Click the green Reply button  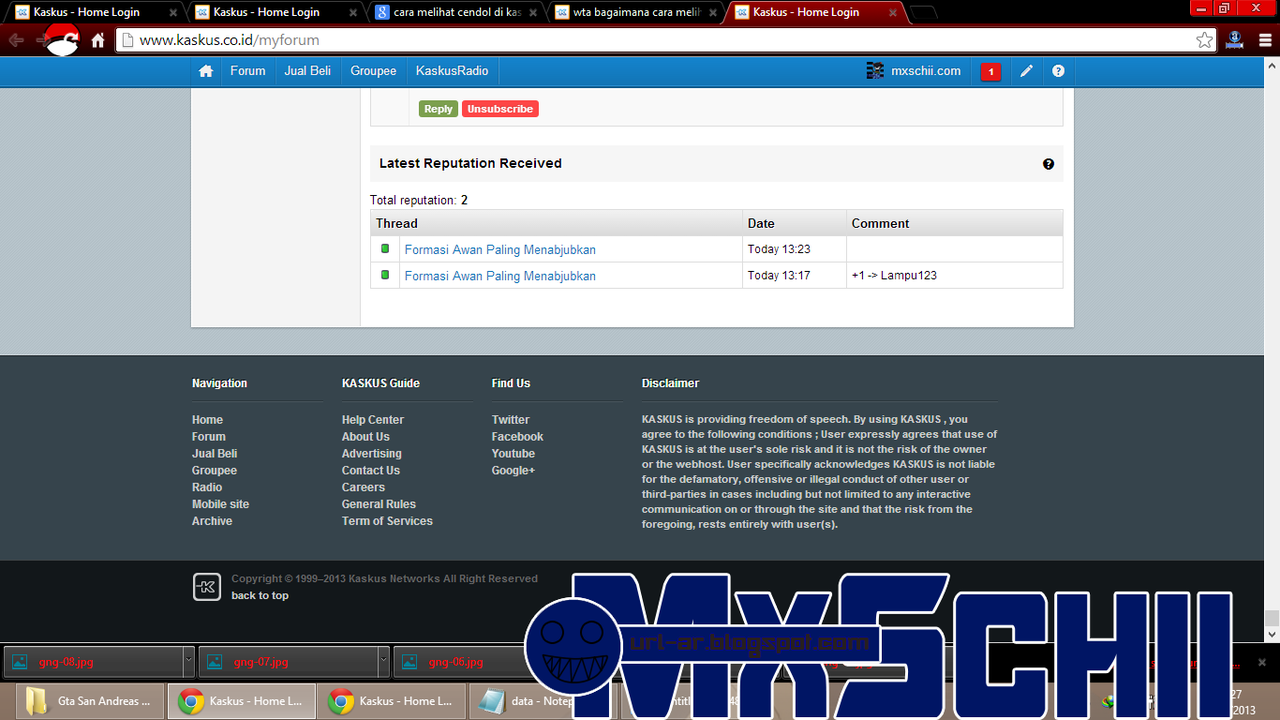pyautogui.click(x=438, y=109)
